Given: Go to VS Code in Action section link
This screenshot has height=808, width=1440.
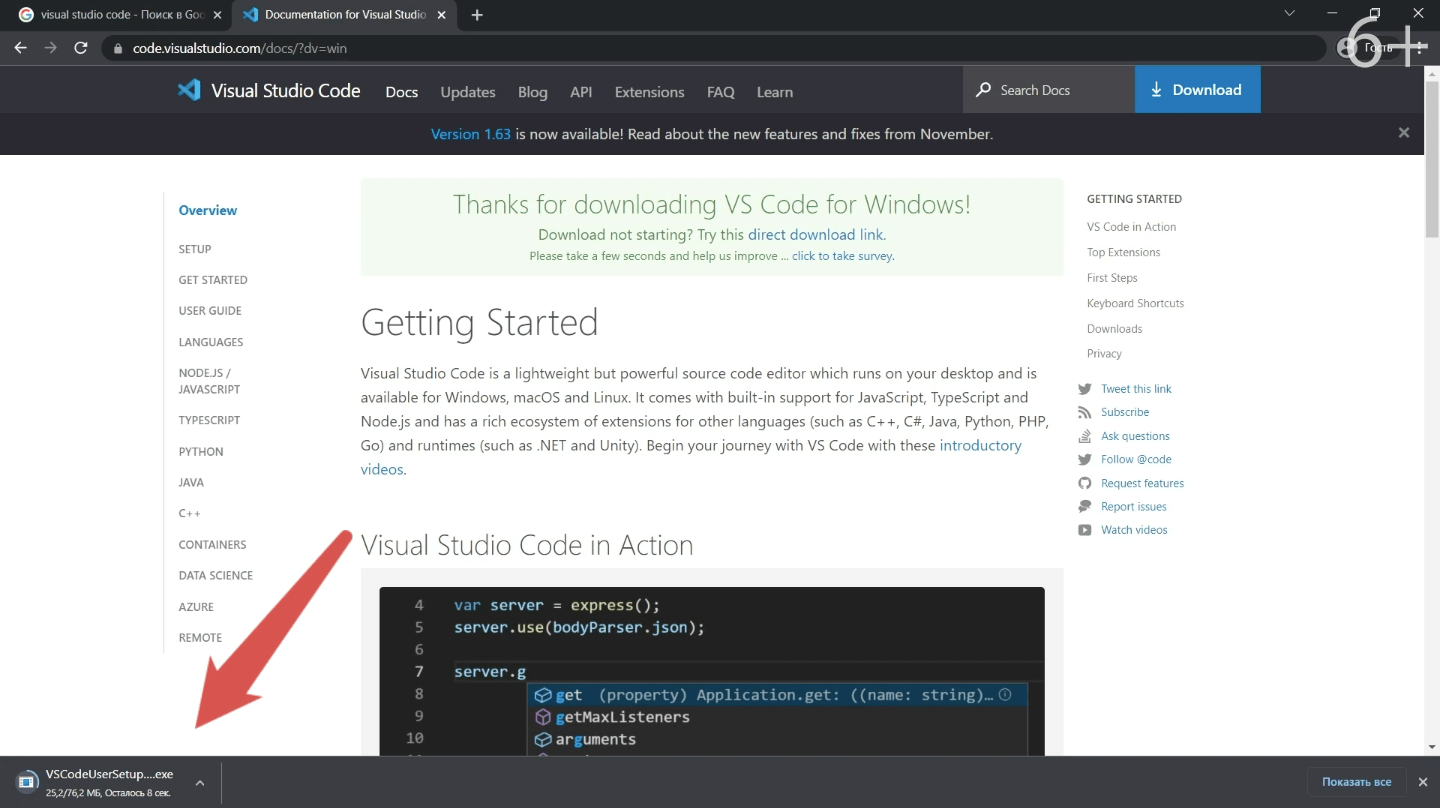Looking at the screenshot, I should click(x=1131, y=227).
